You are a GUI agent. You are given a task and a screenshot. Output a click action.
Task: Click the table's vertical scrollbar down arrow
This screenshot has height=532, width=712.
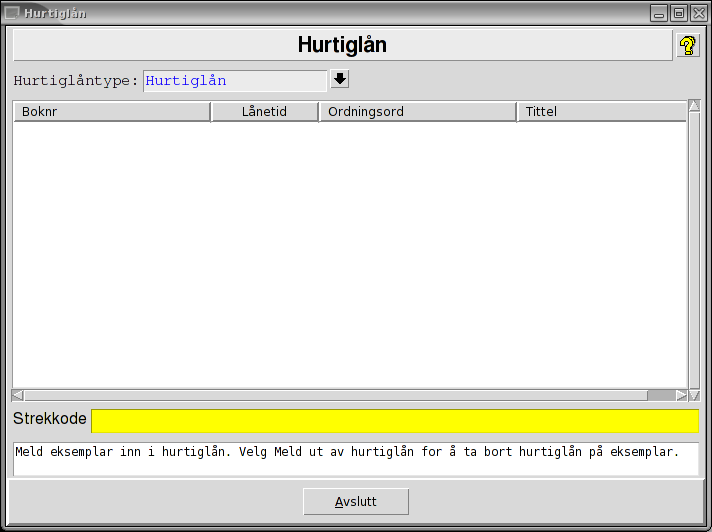[x=694, y=395]
